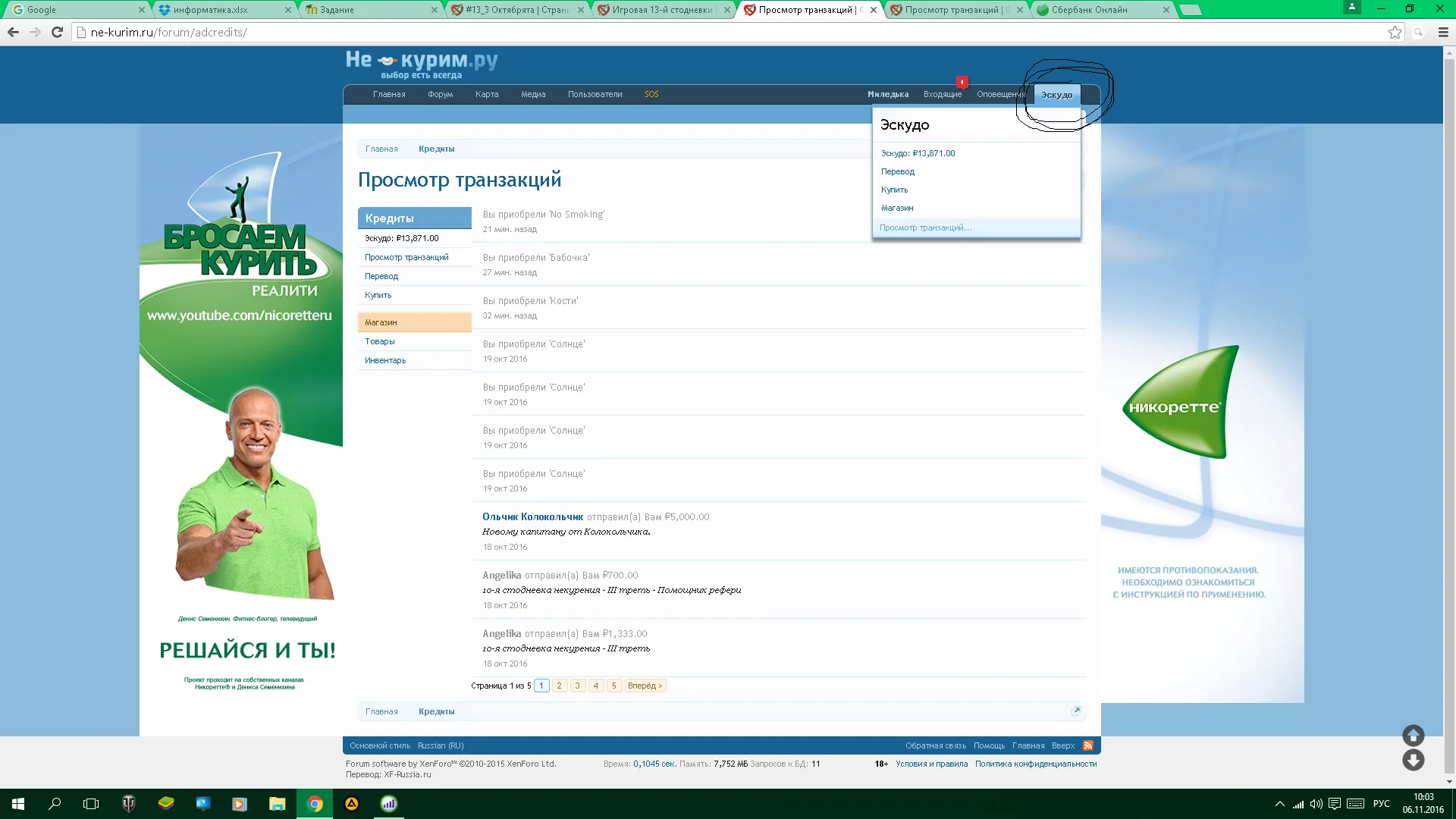The width and height of the screenshot is (1456, 819).
Task: Go to page 3 of transactions
Action: coord(577,685)
